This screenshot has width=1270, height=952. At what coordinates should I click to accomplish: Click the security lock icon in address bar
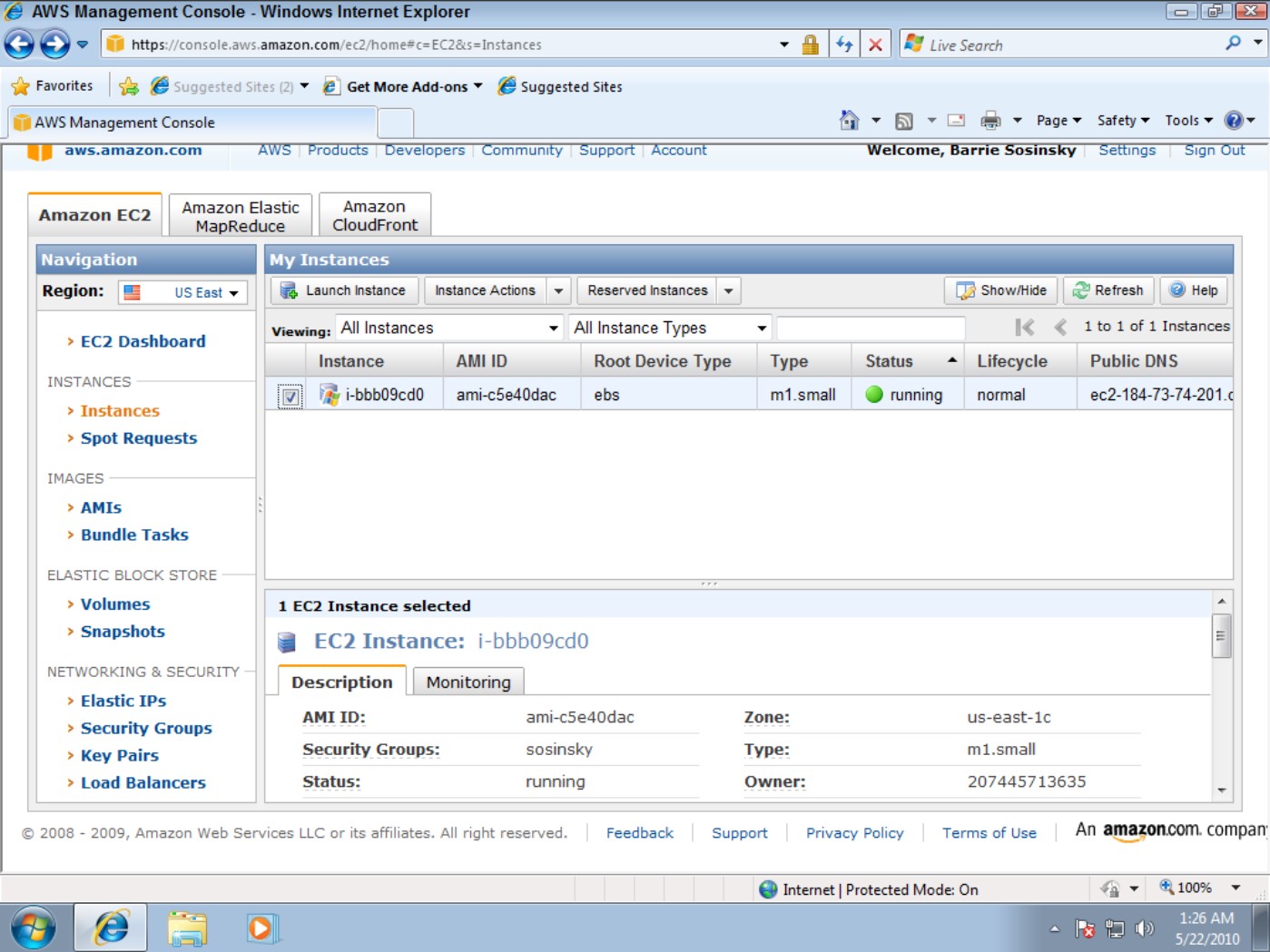[x=811, y=44]
